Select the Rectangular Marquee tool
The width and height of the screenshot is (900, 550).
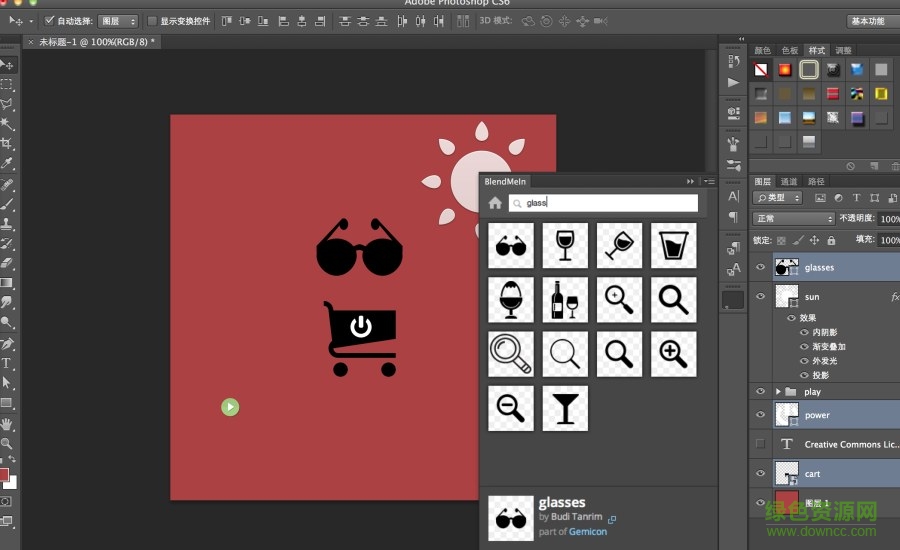coord(7,85)
